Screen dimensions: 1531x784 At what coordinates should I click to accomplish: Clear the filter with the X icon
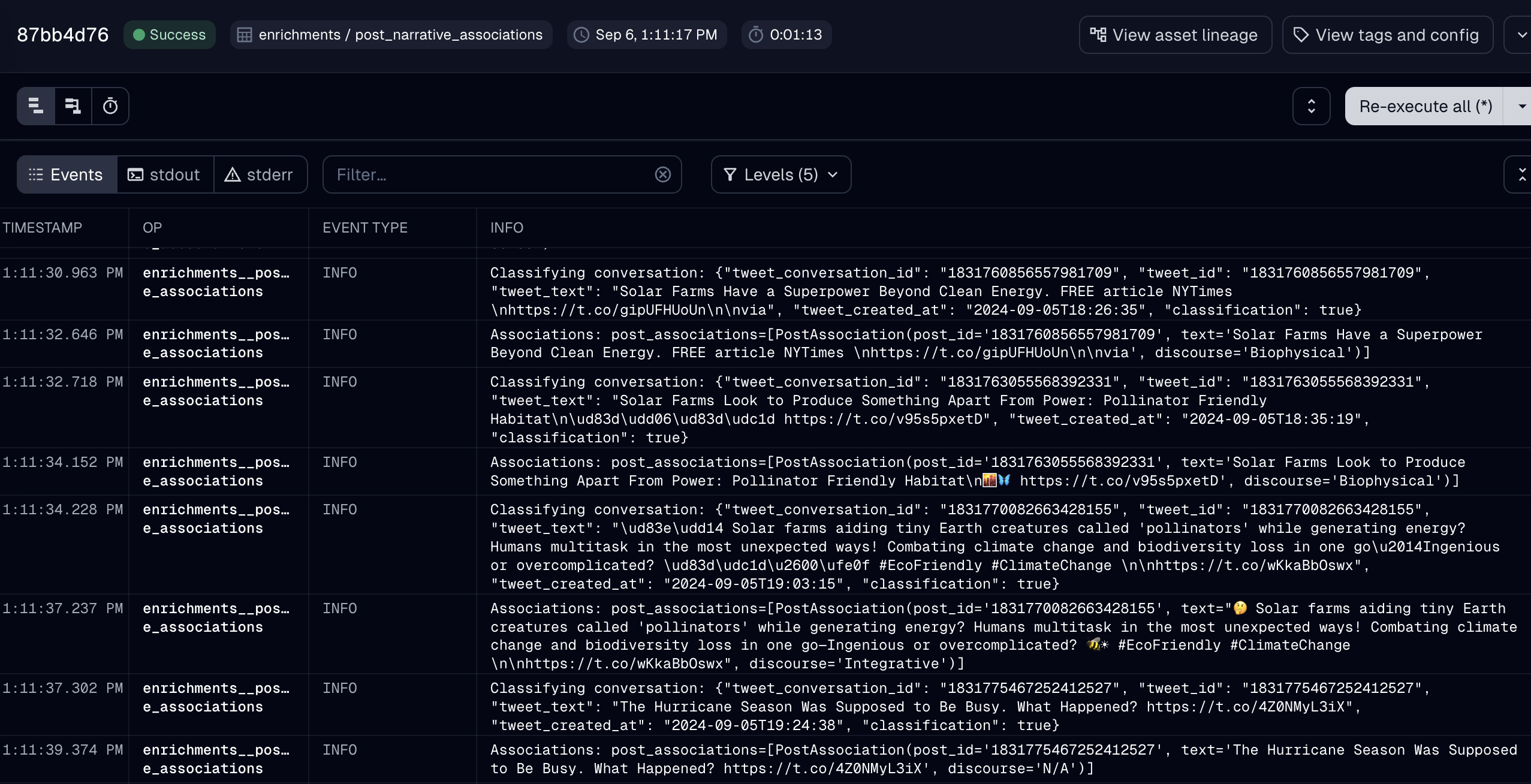pyautogui.click(x=662, y=174)
